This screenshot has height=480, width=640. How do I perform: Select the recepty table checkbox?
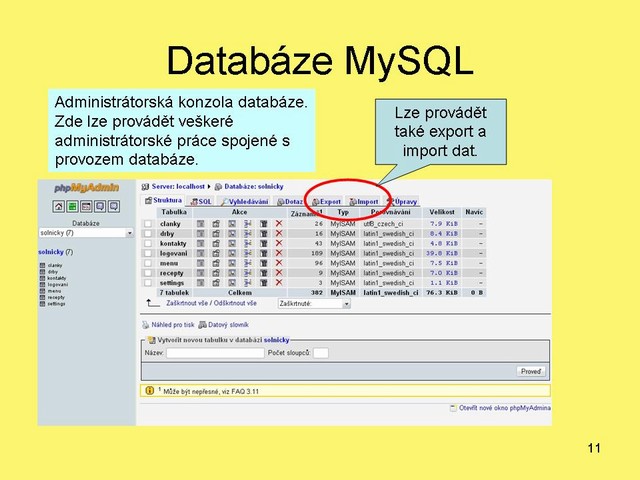(148, 273)
